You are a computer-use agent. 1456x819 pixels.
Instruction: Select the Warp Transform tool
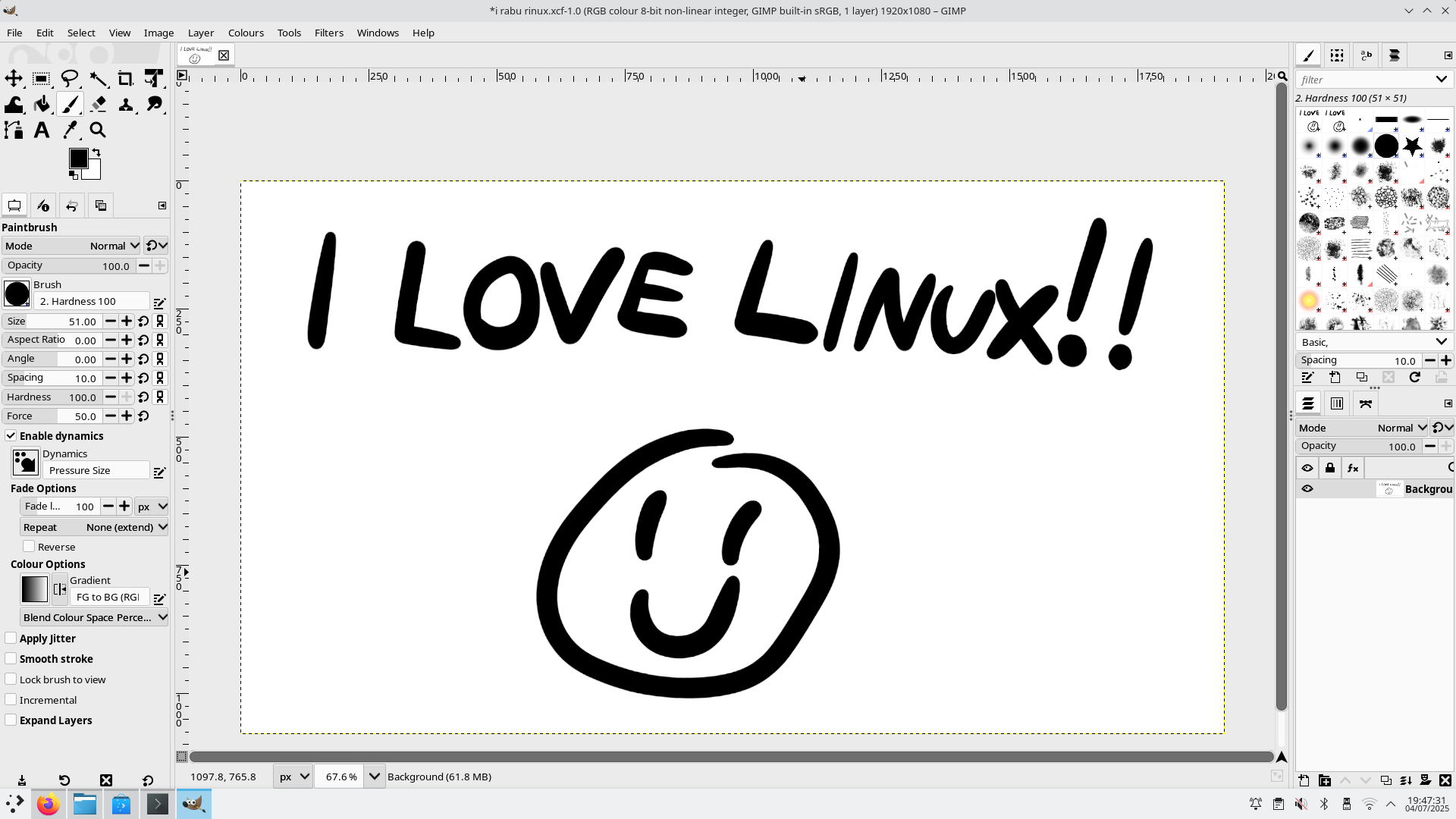pyautogui.click(x=14, y=104)
